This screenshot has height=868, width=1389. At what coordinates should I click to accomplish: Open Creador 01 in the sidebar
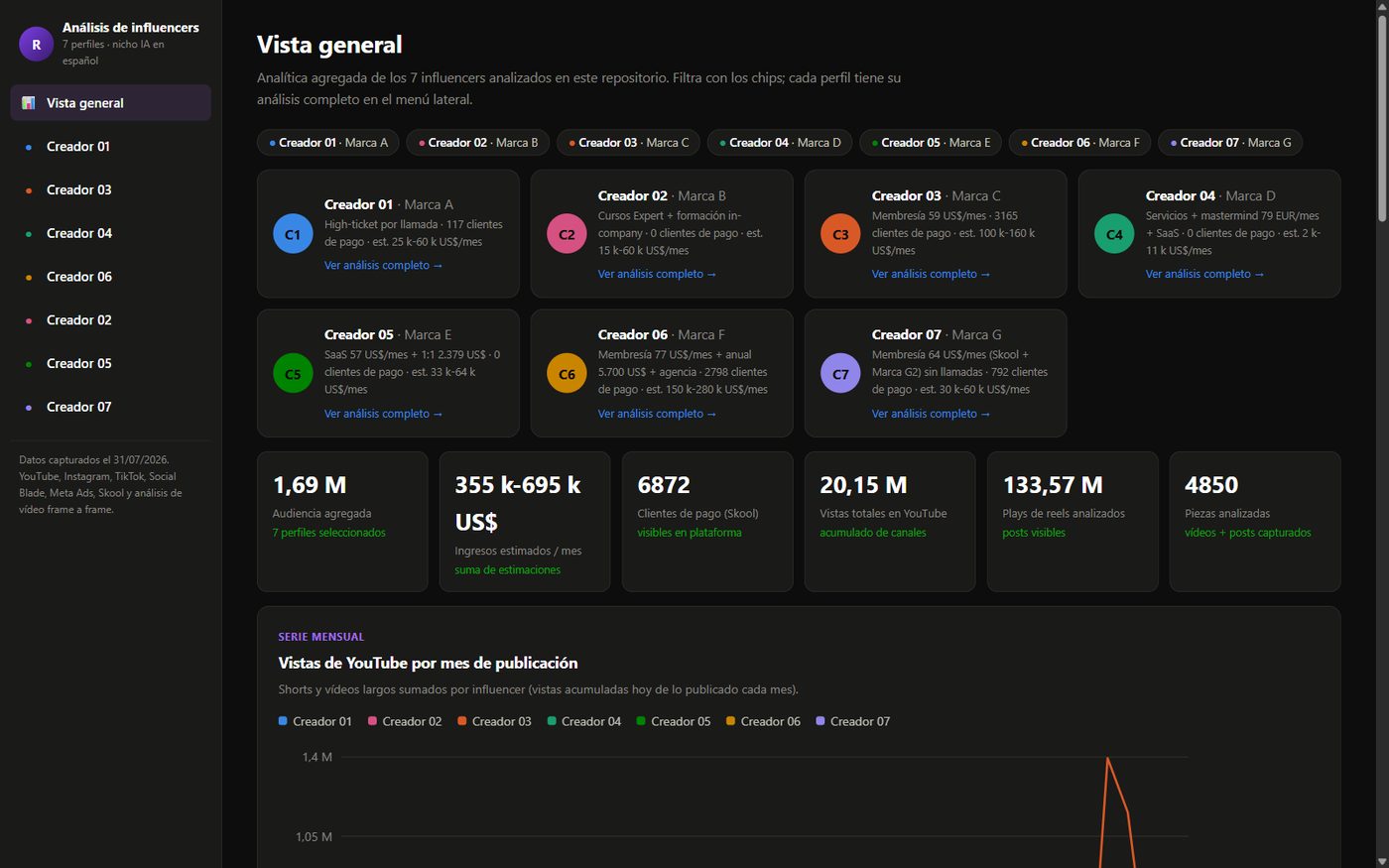[110, 147]
